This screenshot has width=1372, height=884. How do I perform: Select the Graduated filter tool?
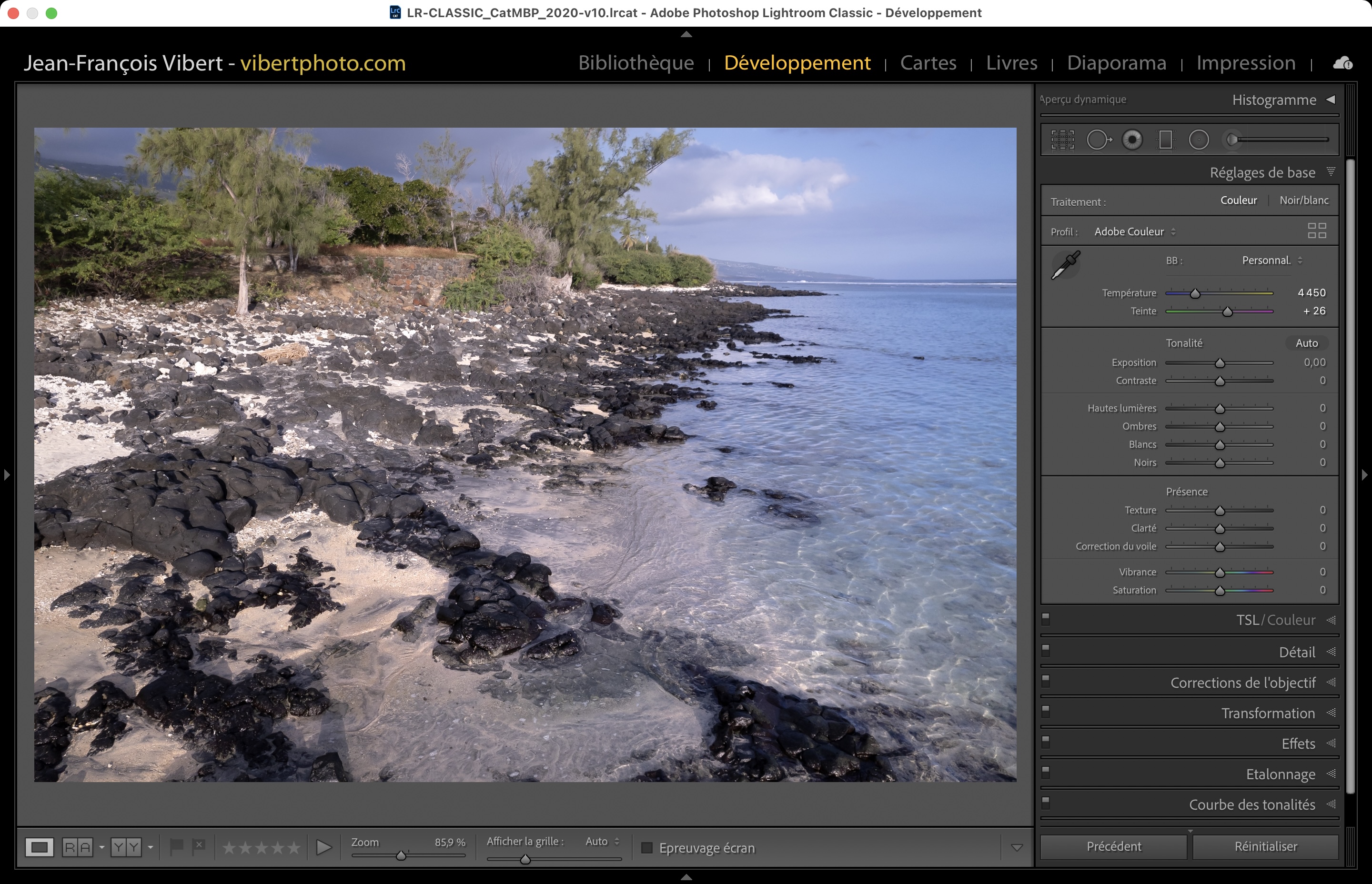(1165, 140)
